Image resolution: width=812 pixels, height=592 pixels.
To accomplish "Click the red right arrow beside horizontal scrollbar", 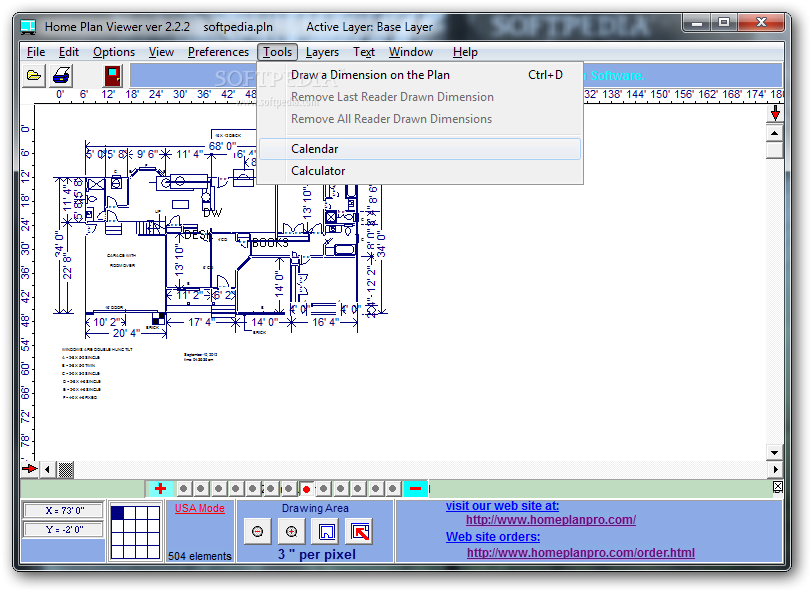I will [30, 469].
